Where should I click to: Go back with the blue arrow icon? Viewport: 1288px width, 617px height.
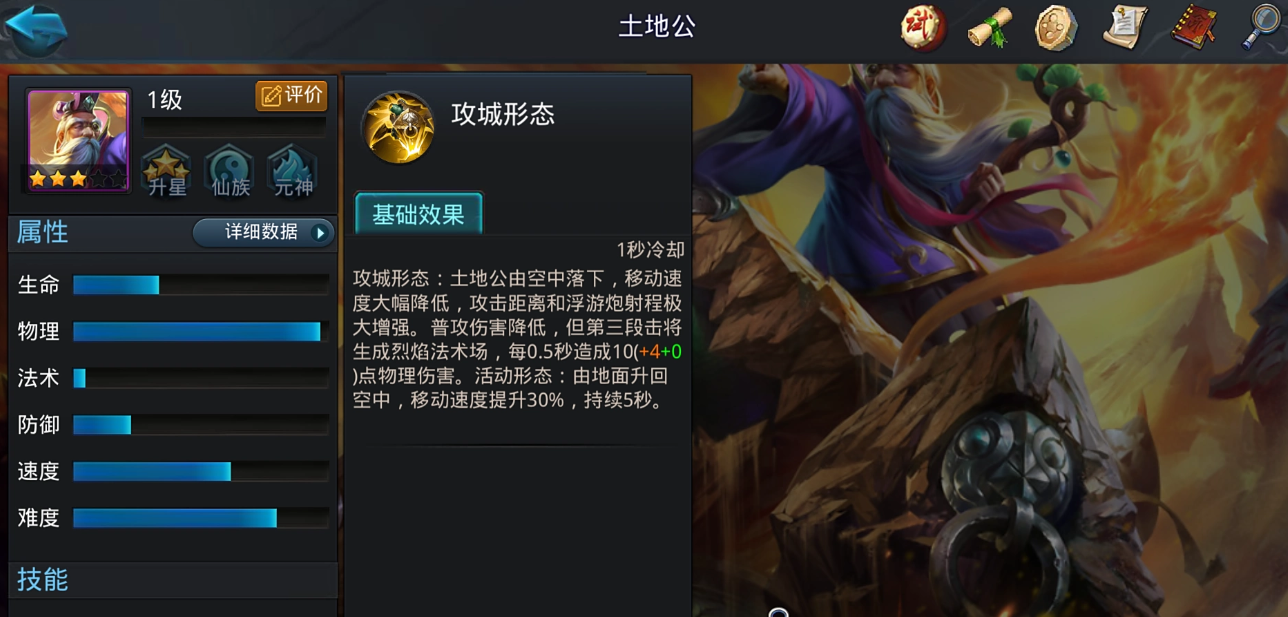click(x=36, y=28)
